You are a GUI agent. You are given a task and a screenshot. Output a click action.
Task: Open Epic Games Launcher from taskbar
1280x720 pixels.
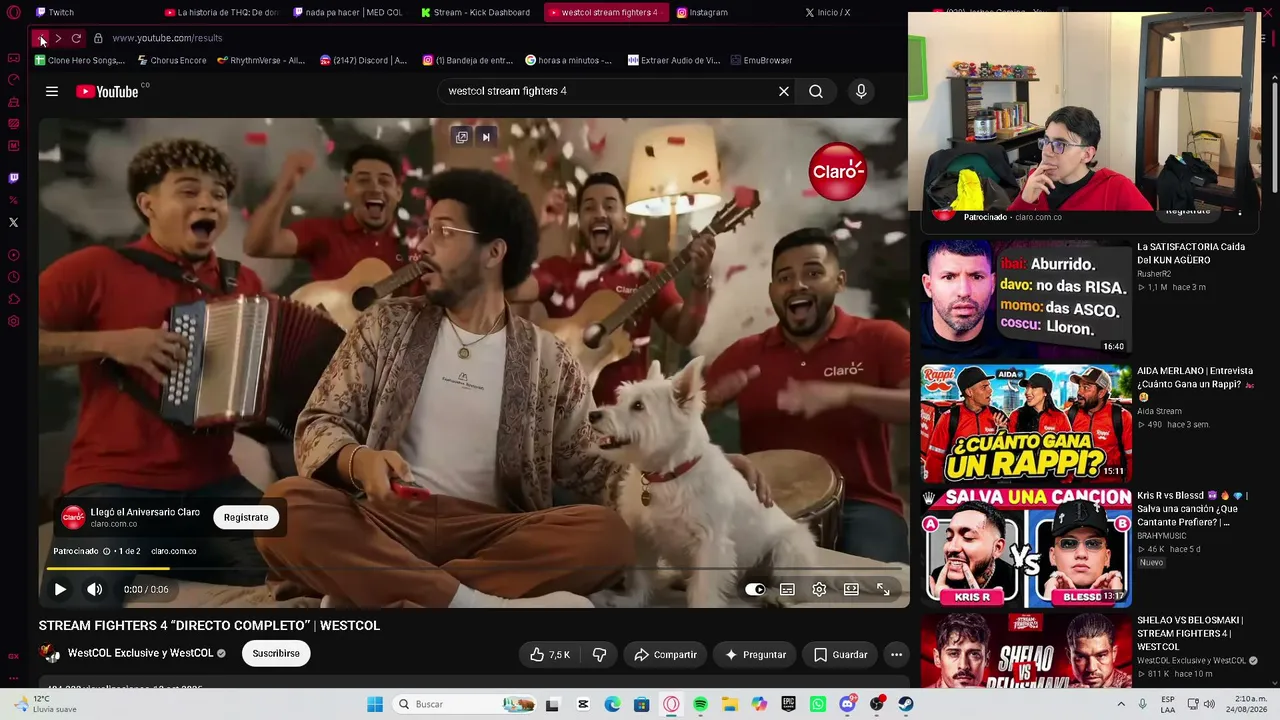(788, 704)
